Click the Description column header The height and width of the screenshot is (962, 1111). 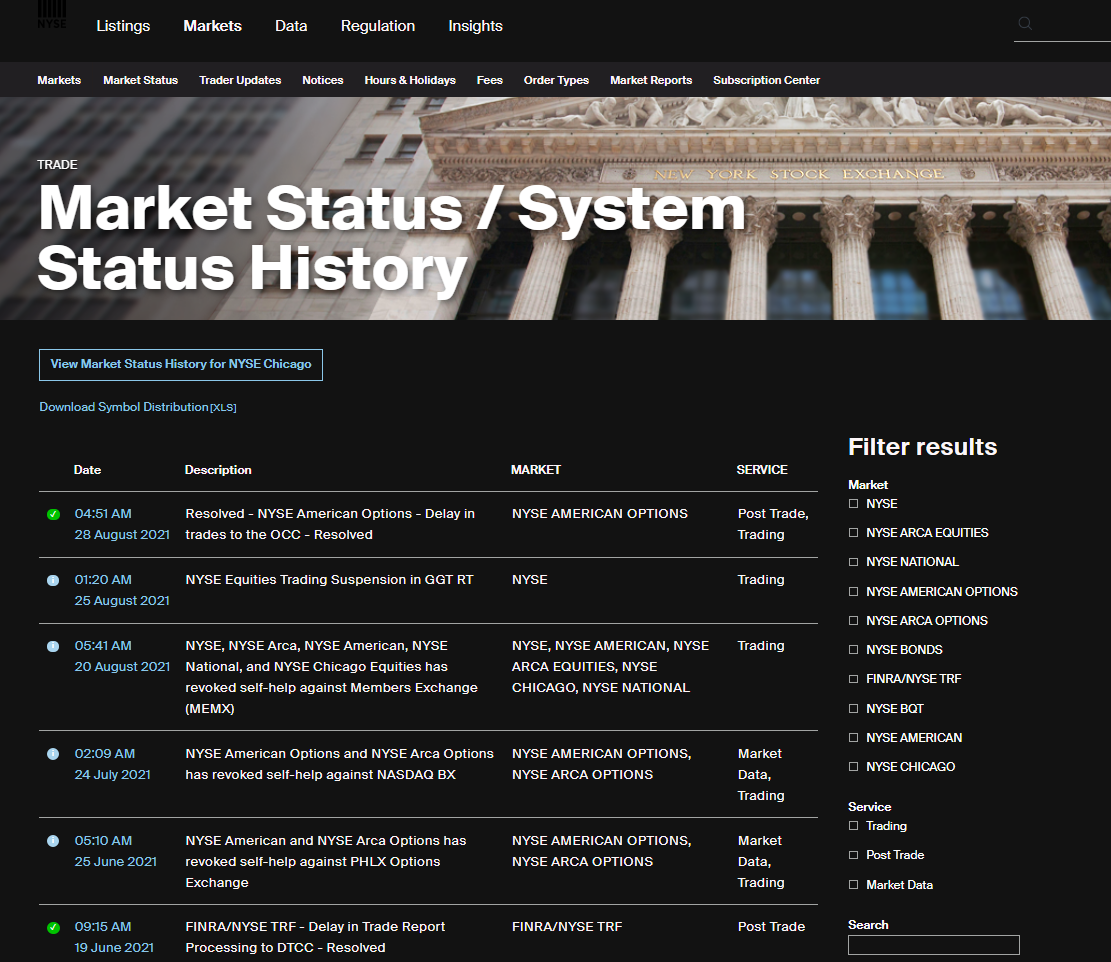pos(218,470)
